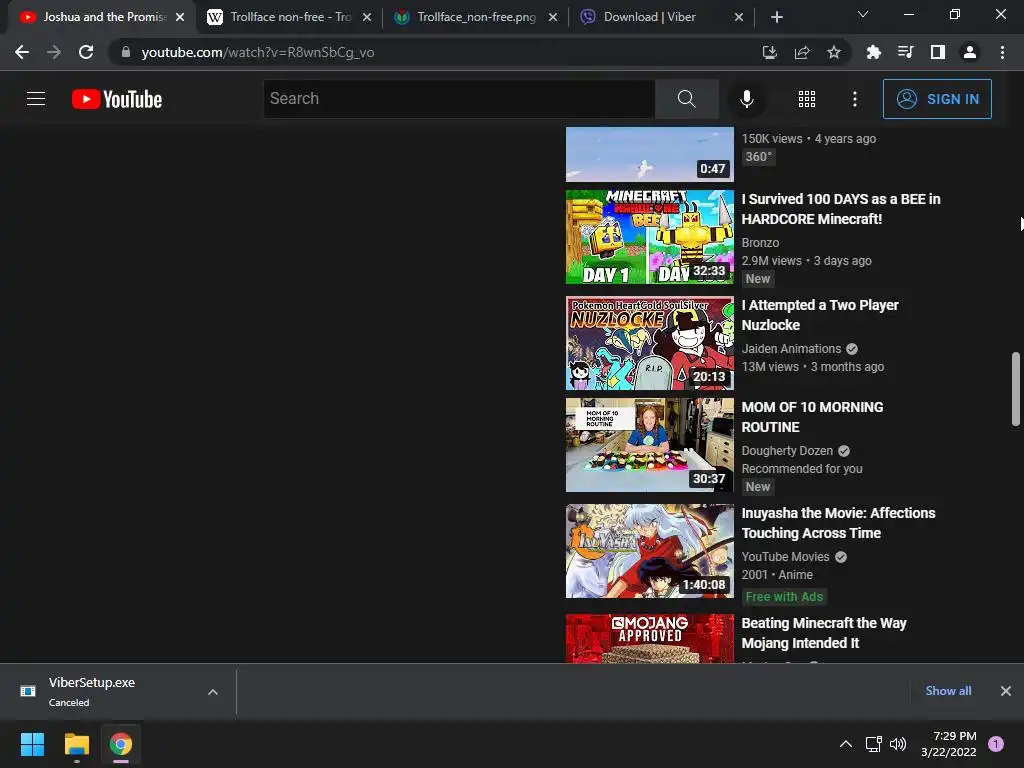Open the YouTube apps grid
Viewport: 1024px width, 768px height.
pyautogui.click(x=807, y=99)
